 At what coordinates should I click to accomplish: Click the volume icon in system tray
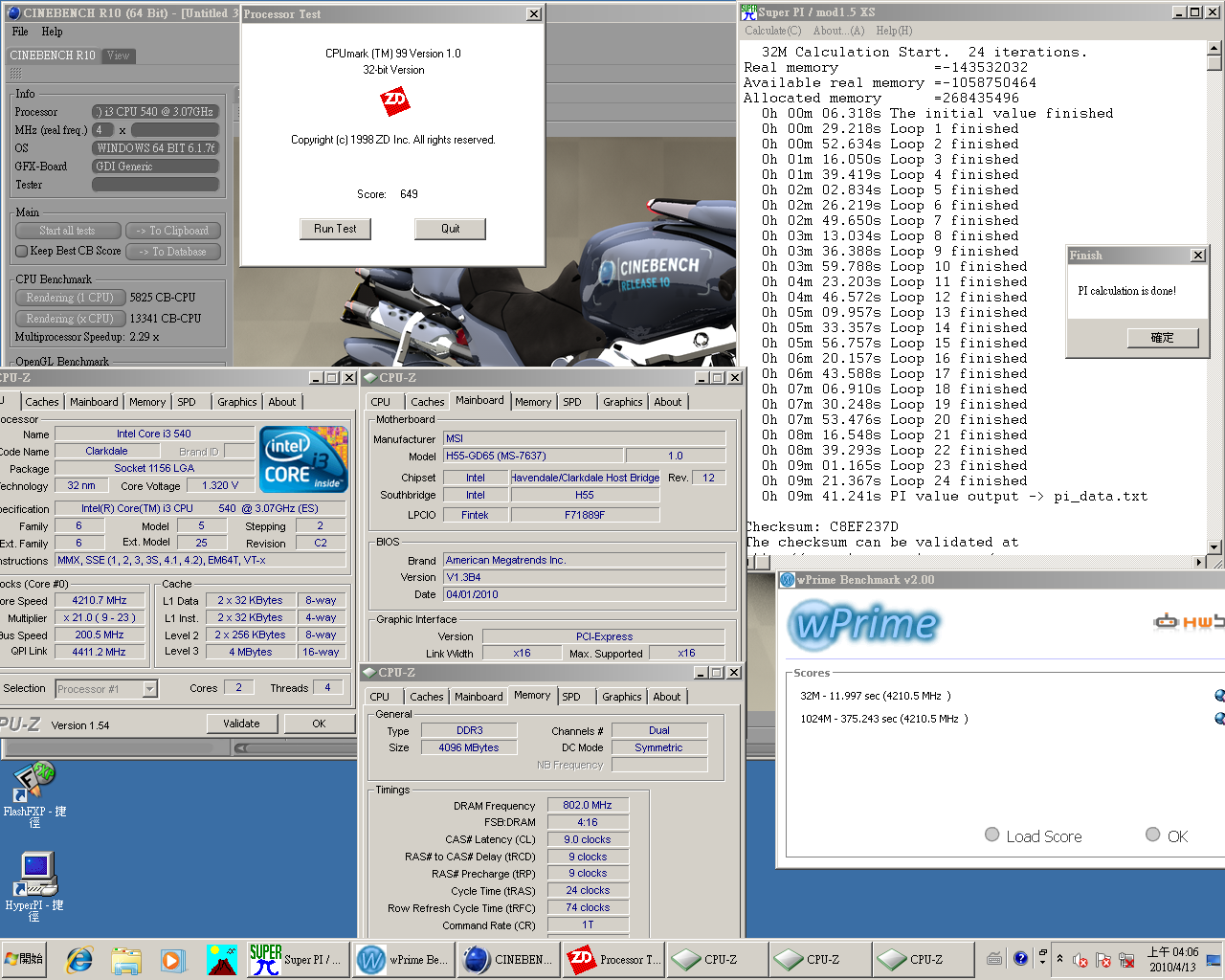tap(1080, 959)
